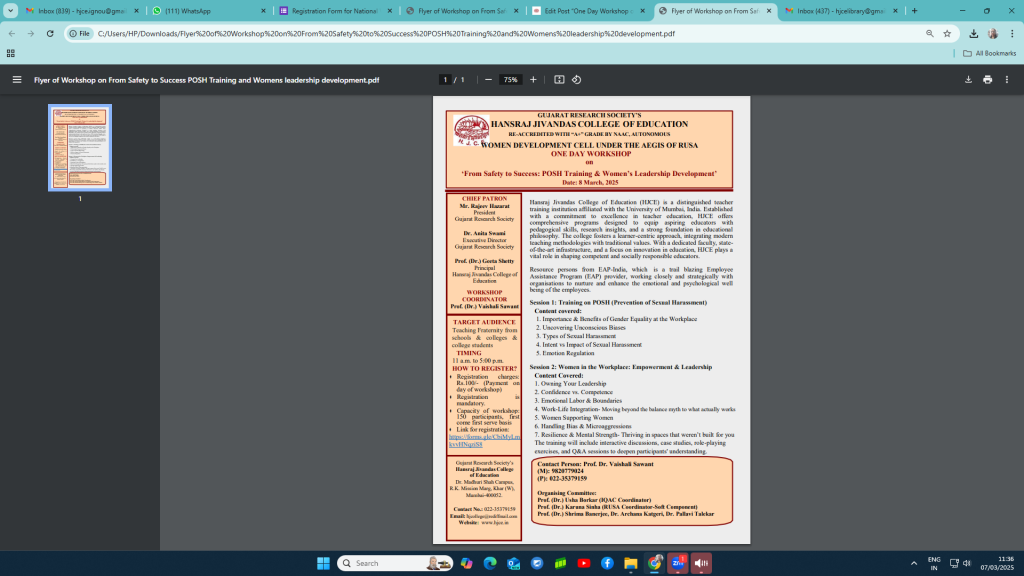Click the zoom in plus button
1024x576 pixels.
(x=533, y=80)
